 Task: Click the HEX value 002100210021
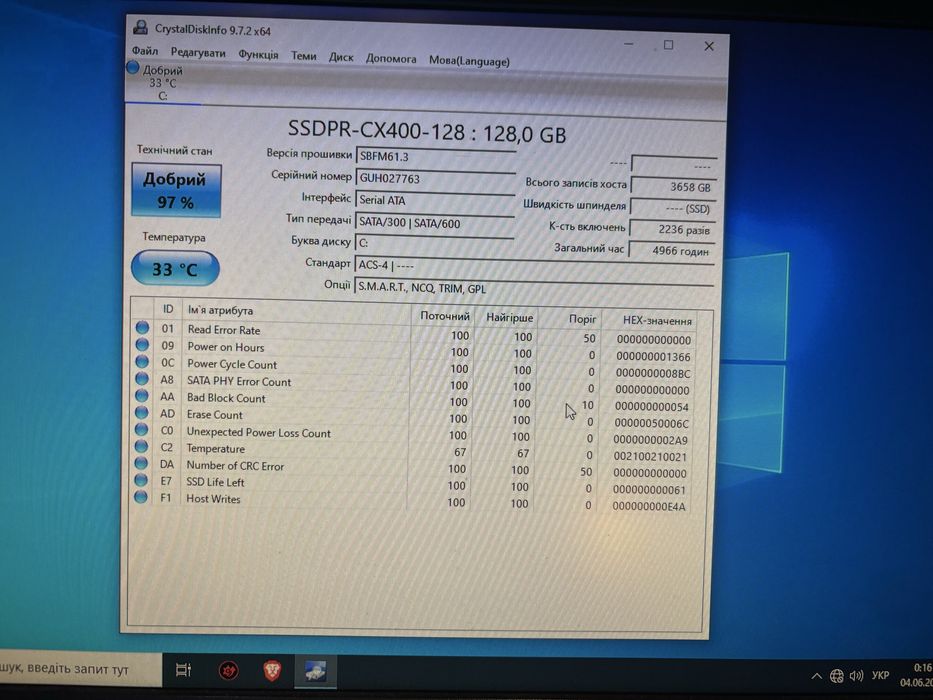pyautogui.click(x=650, y=457)
